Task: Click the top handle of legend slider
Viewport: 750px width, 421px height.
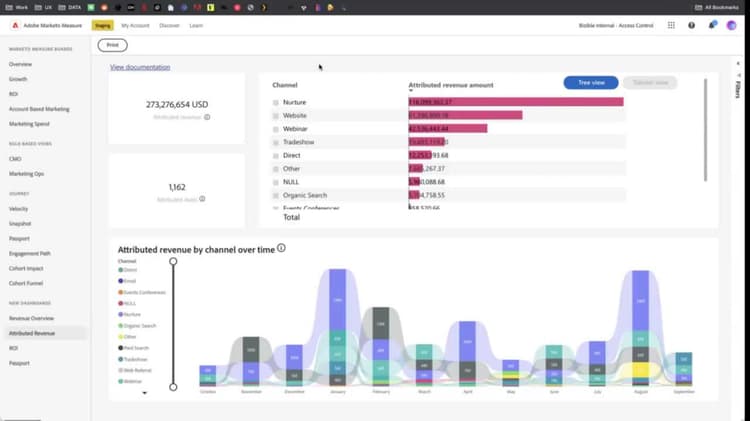Action: click(x=173, y=261)
